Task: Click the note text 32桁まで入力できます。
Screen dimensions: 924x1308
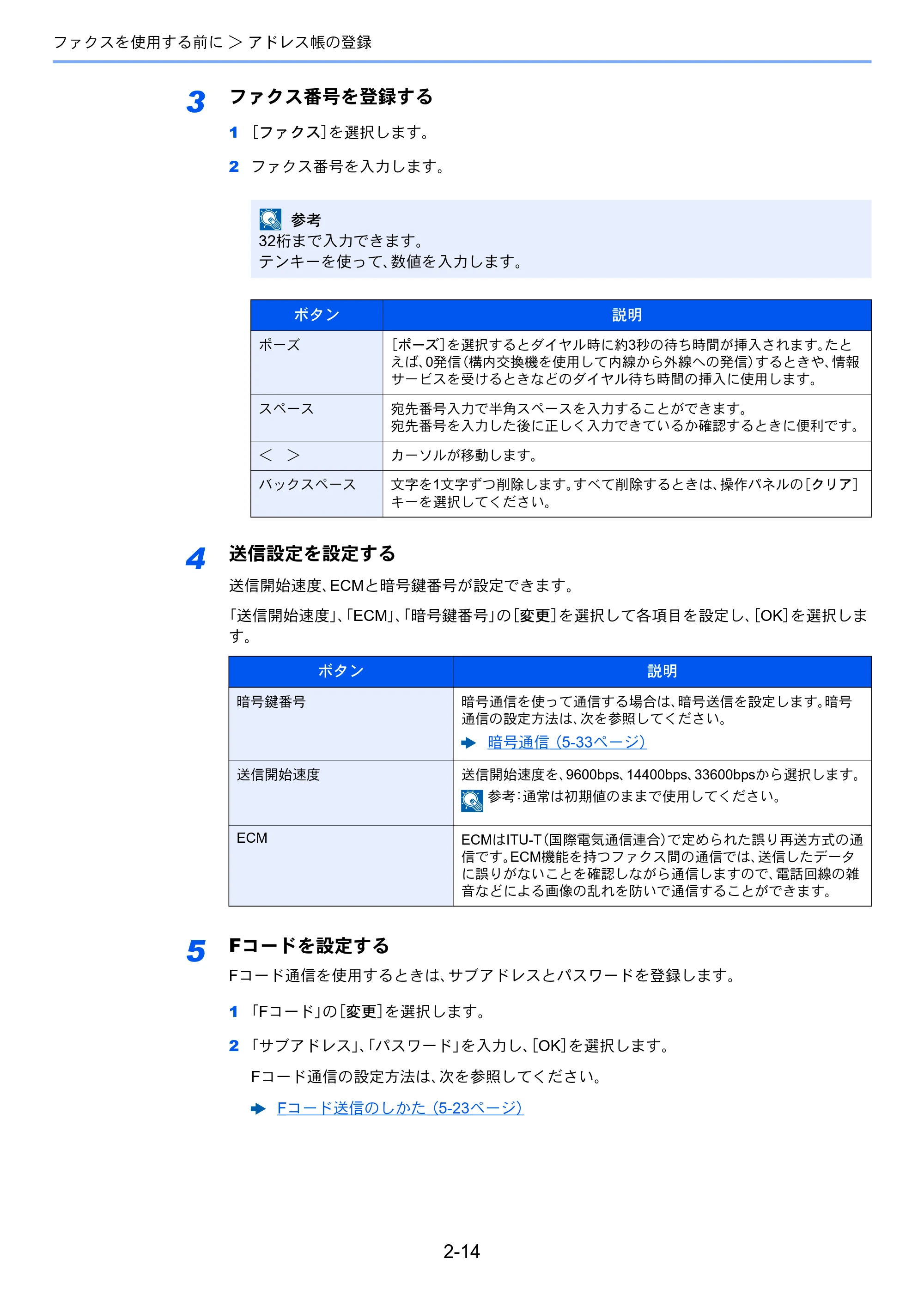Action: [340, 241]
